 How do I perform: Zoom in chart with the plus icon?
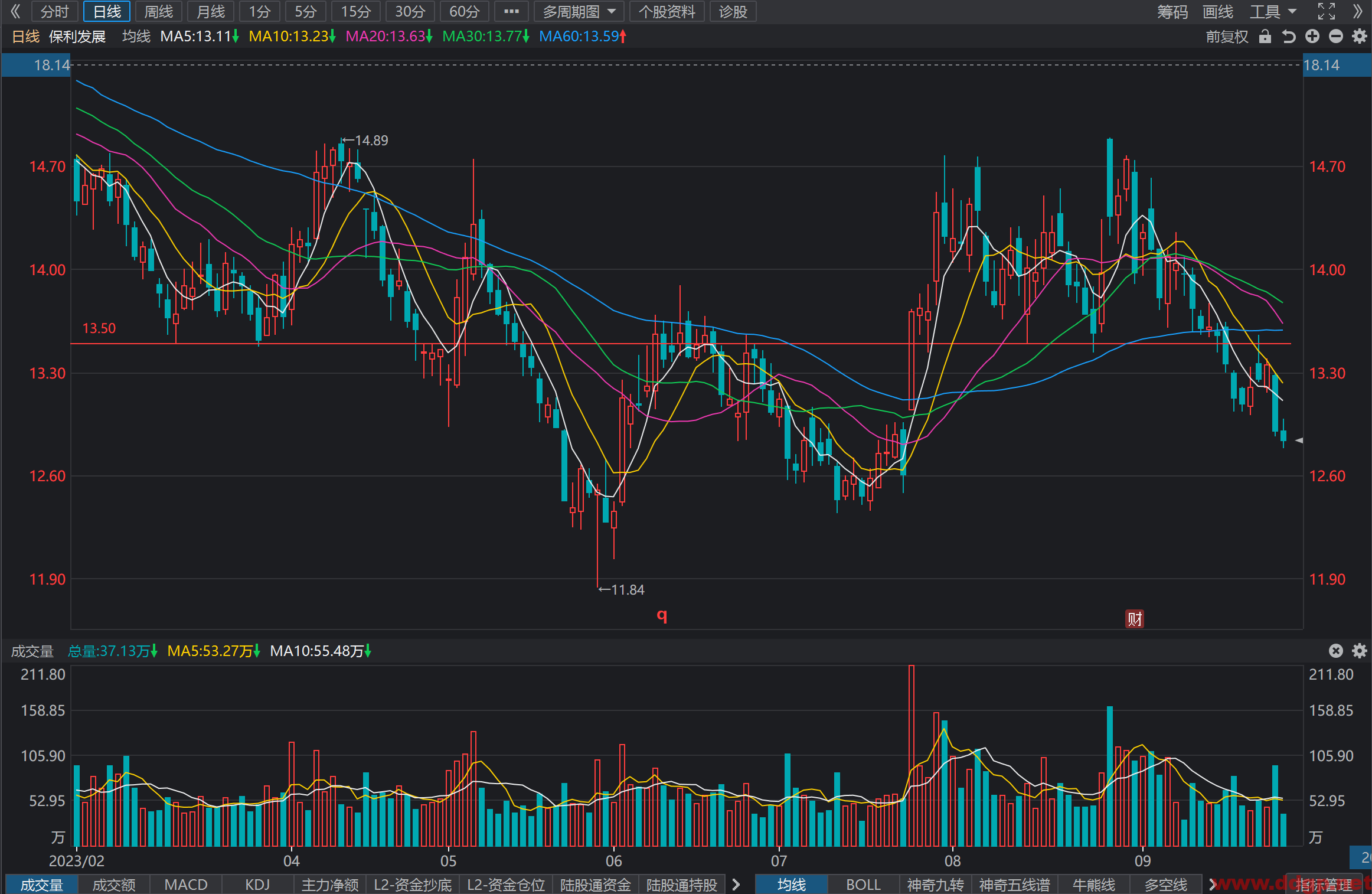pyautogui.click(x=1312, y=37)
